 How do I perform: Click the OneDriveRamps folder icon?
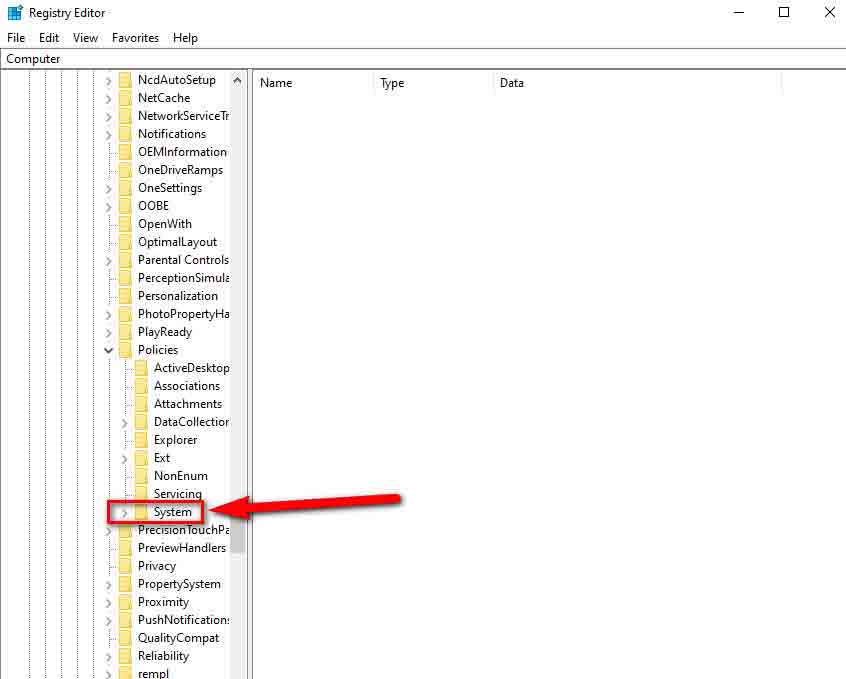125,170
